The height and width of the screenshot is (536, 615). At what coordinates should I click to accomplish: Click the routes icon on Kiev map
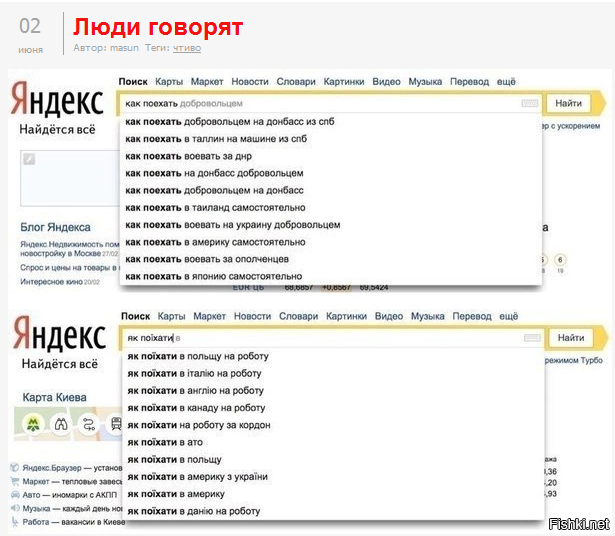pos(89,424)
